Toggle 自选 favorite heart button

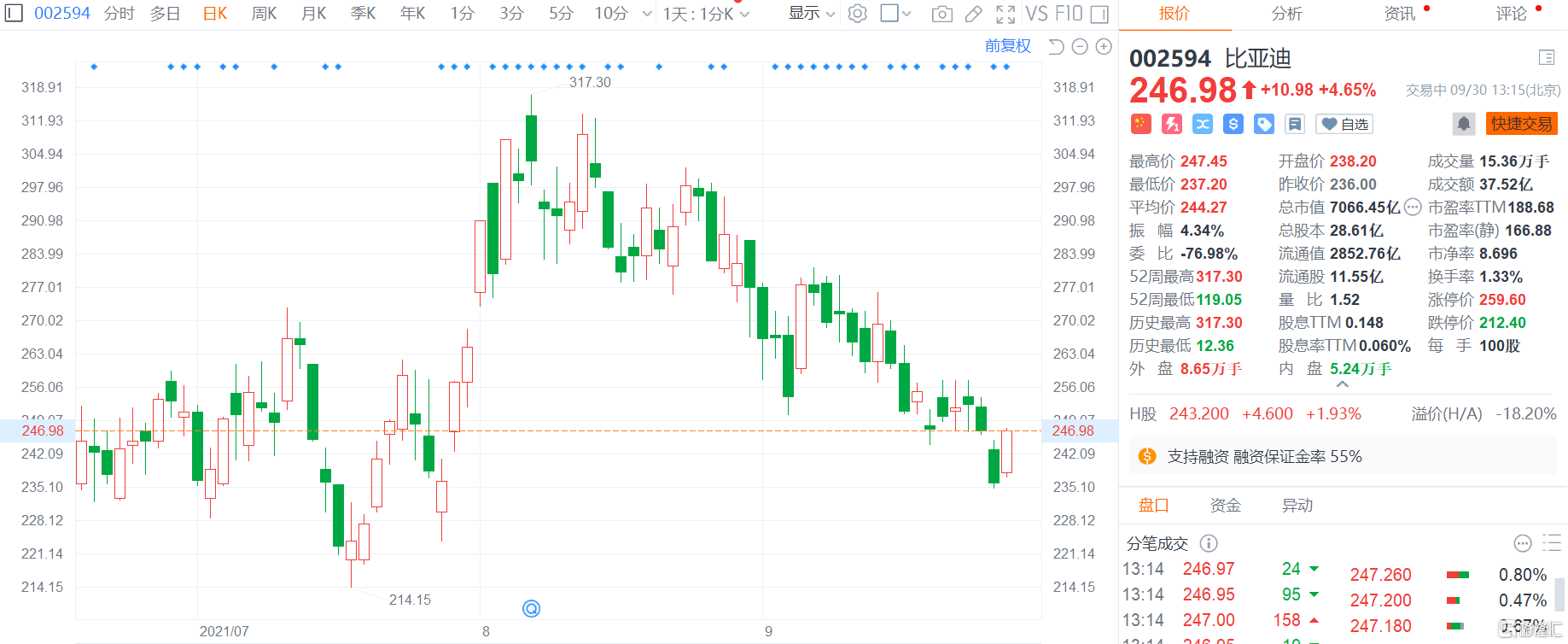(x=1344, y=124)
